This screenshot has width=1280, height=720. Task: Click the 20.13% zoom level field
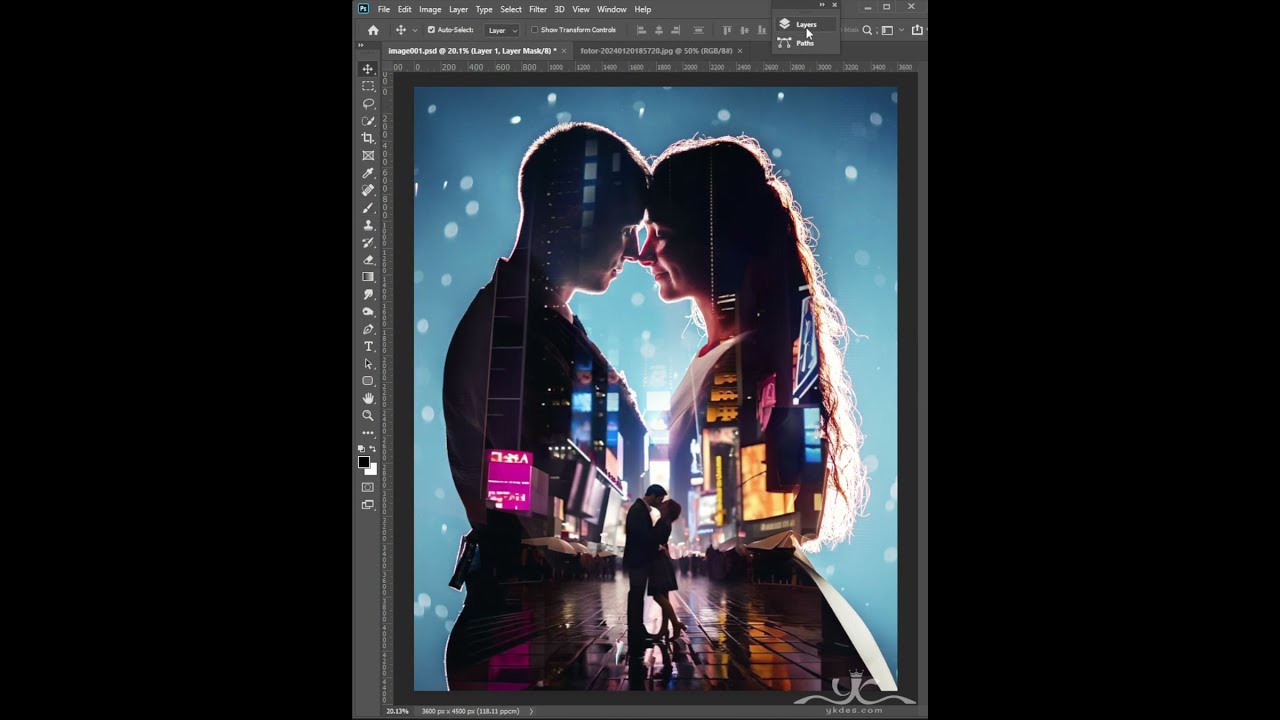tap(398, 711)
